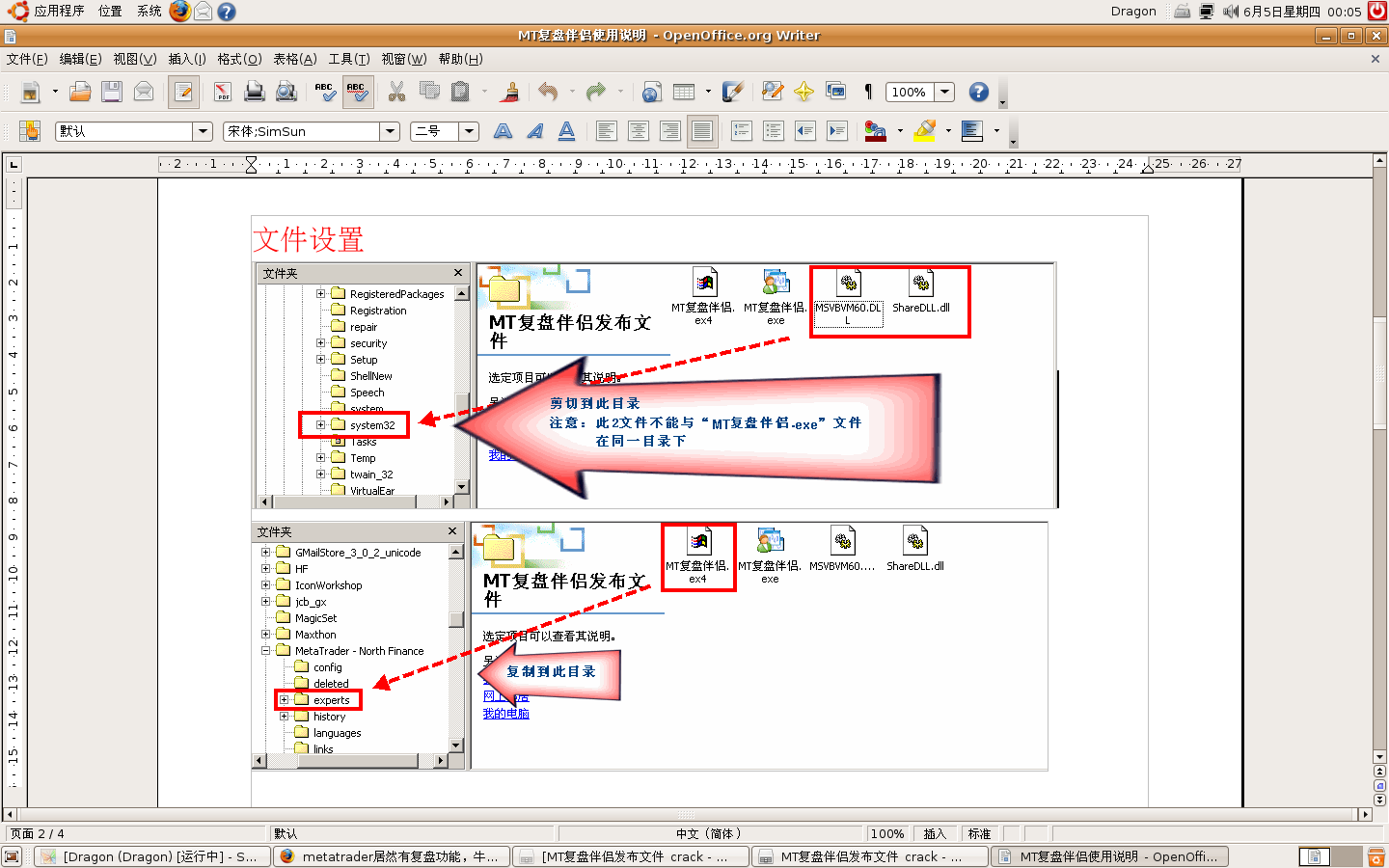Launch Firefox from the top panel

179,12
